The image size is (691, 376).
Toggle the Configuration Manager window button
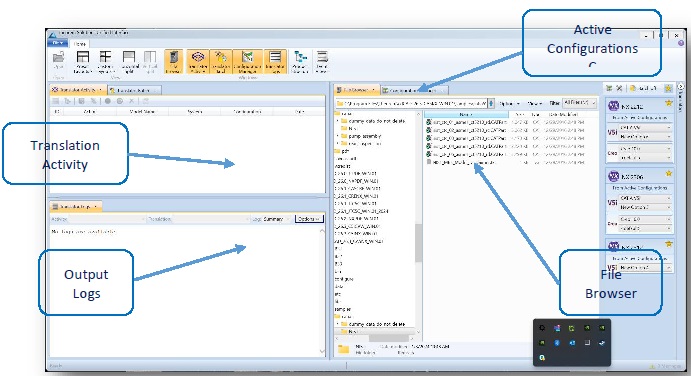point(248,62)
